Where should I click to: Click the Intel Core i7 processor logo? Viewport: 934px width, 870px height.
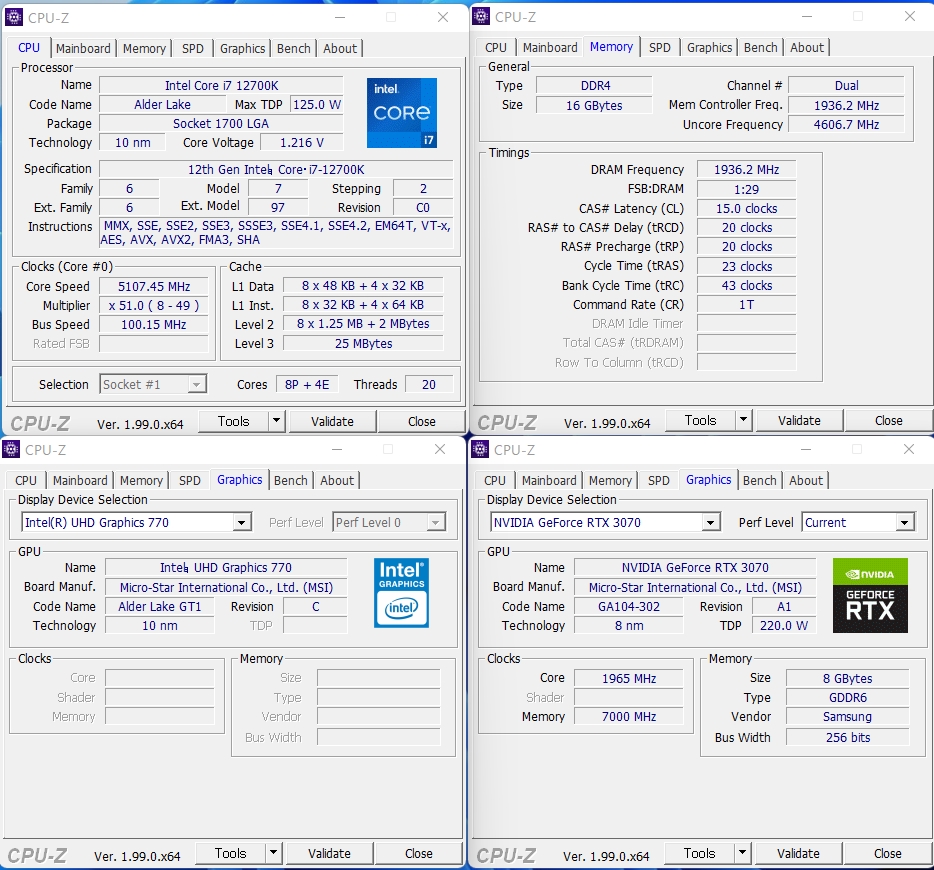[x=401, y=112]
